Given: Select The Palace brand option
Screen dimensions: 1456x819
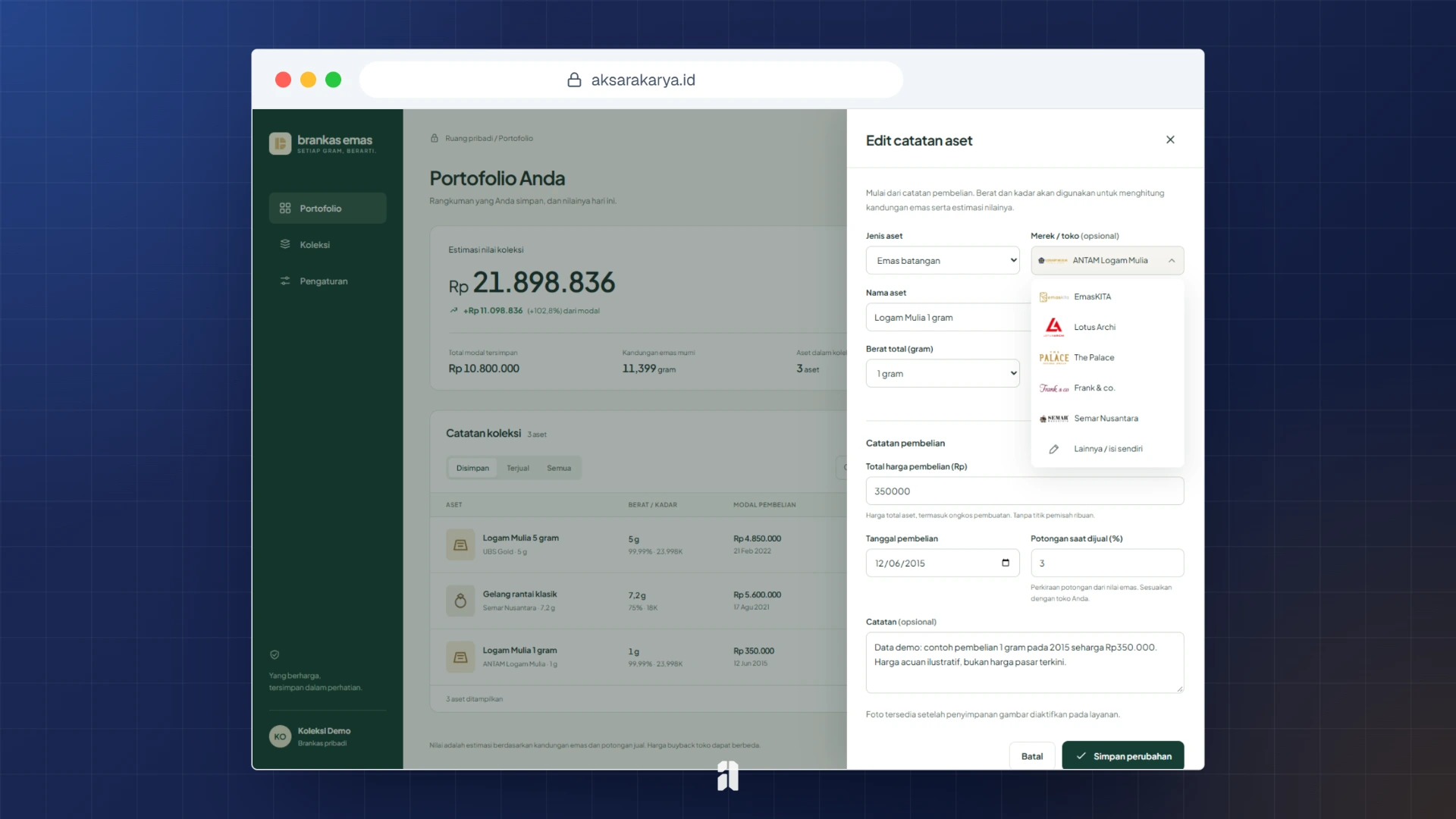Looking at the screenshot, I should 1107,357.
